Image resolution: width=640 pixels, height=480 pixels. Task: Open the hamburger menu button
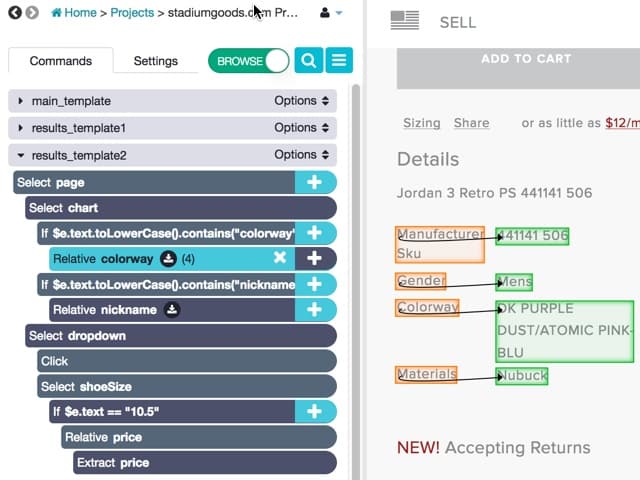point(339,60)
